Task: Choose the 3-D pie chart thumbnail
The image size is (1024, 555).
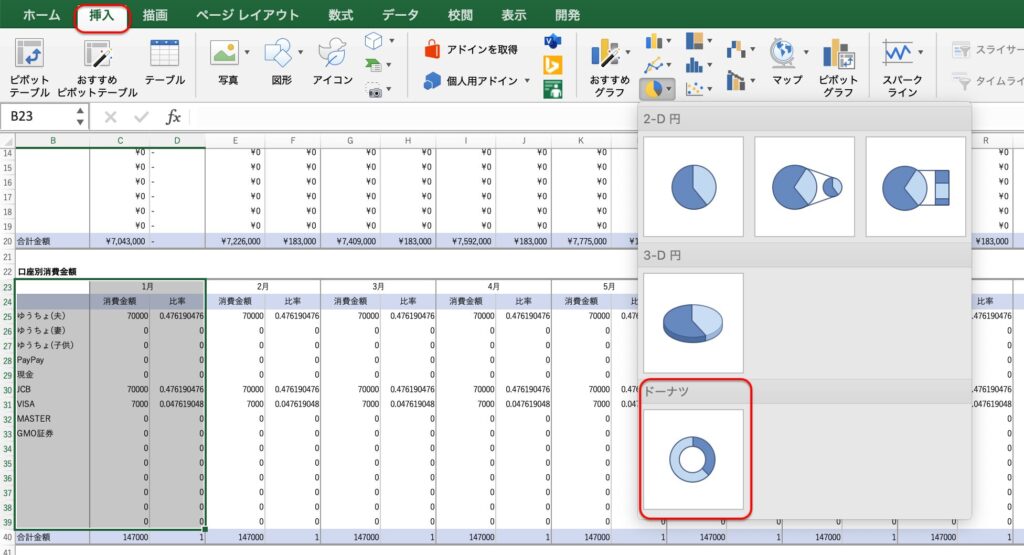Action: 694,322
